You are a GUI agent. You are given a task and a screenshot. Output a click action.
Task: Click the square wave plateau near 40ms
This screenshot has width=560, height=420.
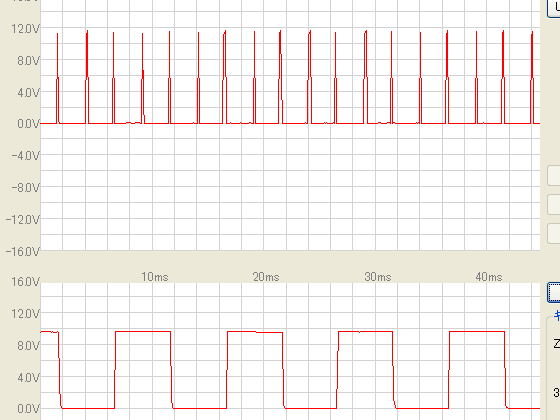click(477, 332)
